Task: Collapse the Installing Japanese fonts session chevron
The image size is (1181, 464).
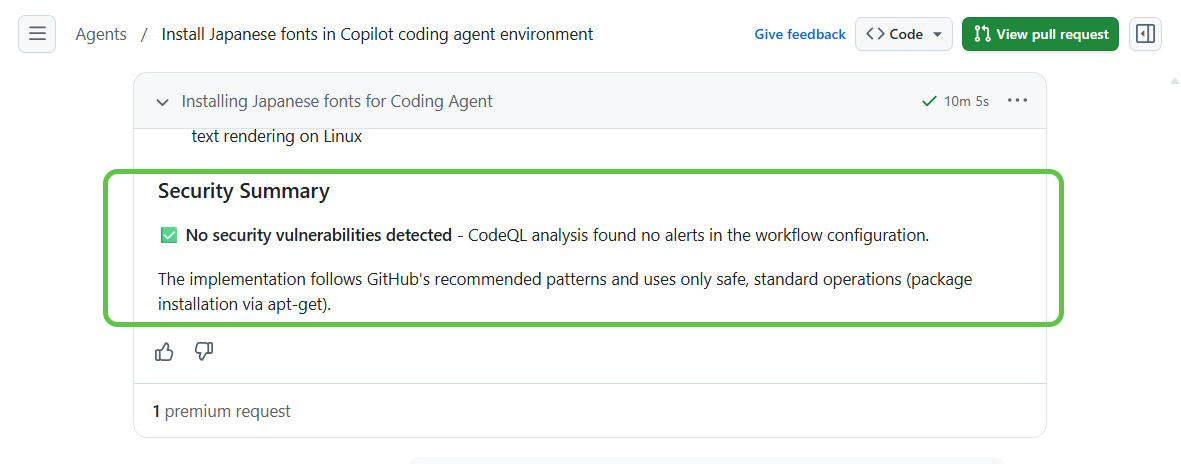Action: pyautogui.click(x=162, y=102)
